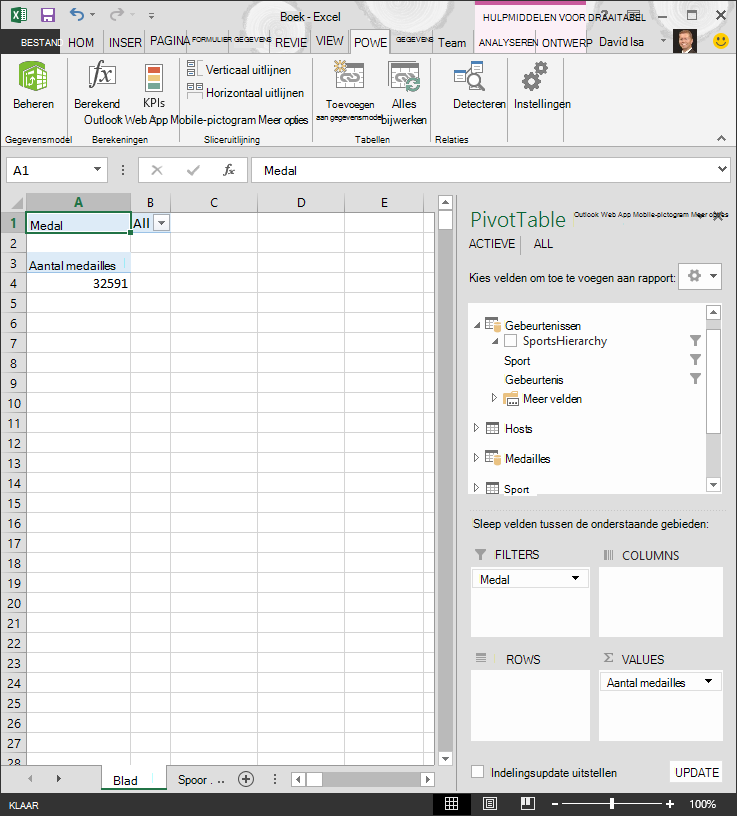Add a new sheet with plus icon
Viewport: 737px width, 816px height.
point(246,779)
